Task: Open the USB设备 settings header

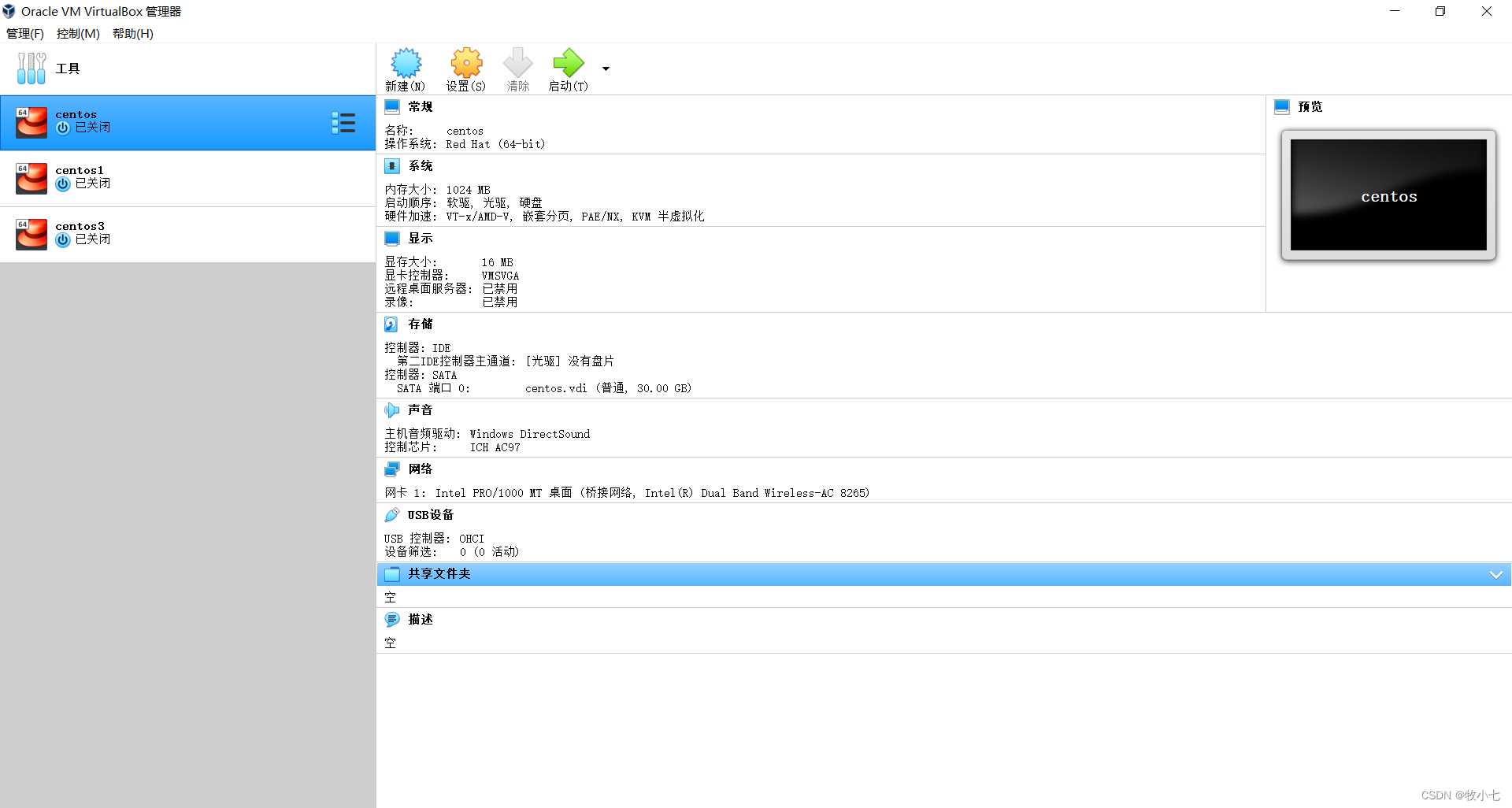Action: click(431, 514)
